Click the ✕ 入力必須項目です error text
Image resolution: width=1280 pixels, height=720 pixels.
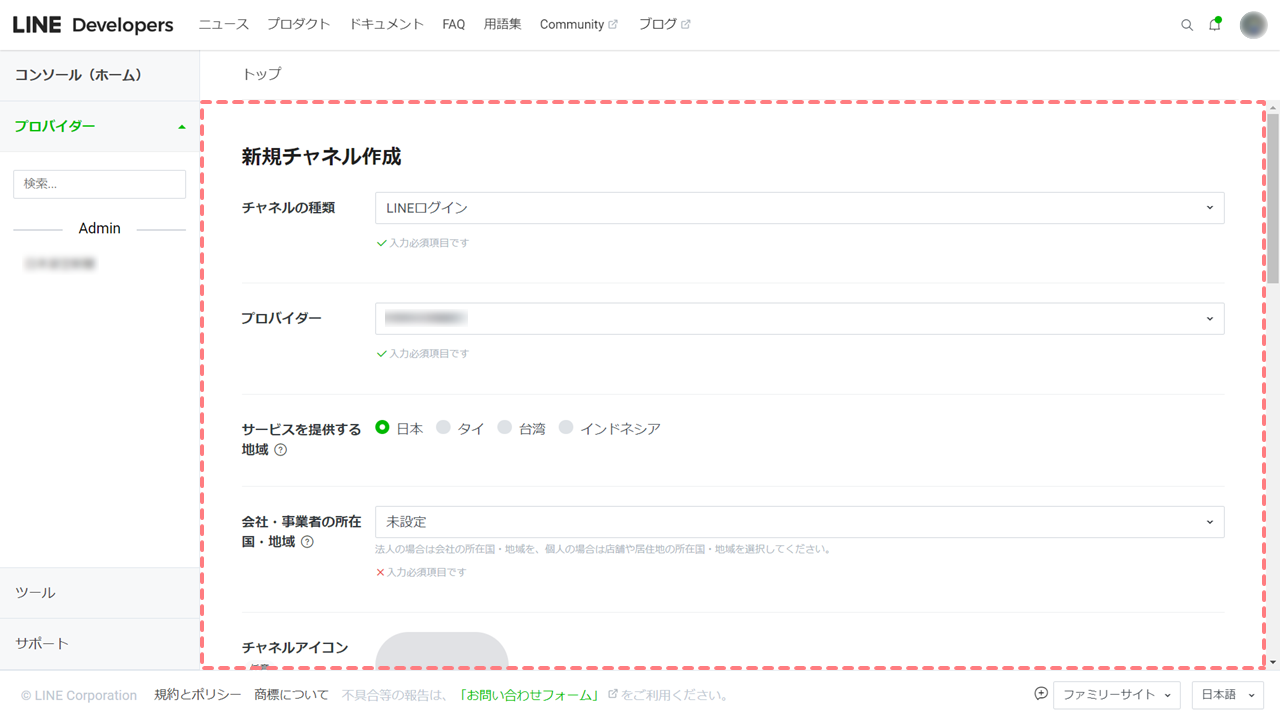pos(421,573)
